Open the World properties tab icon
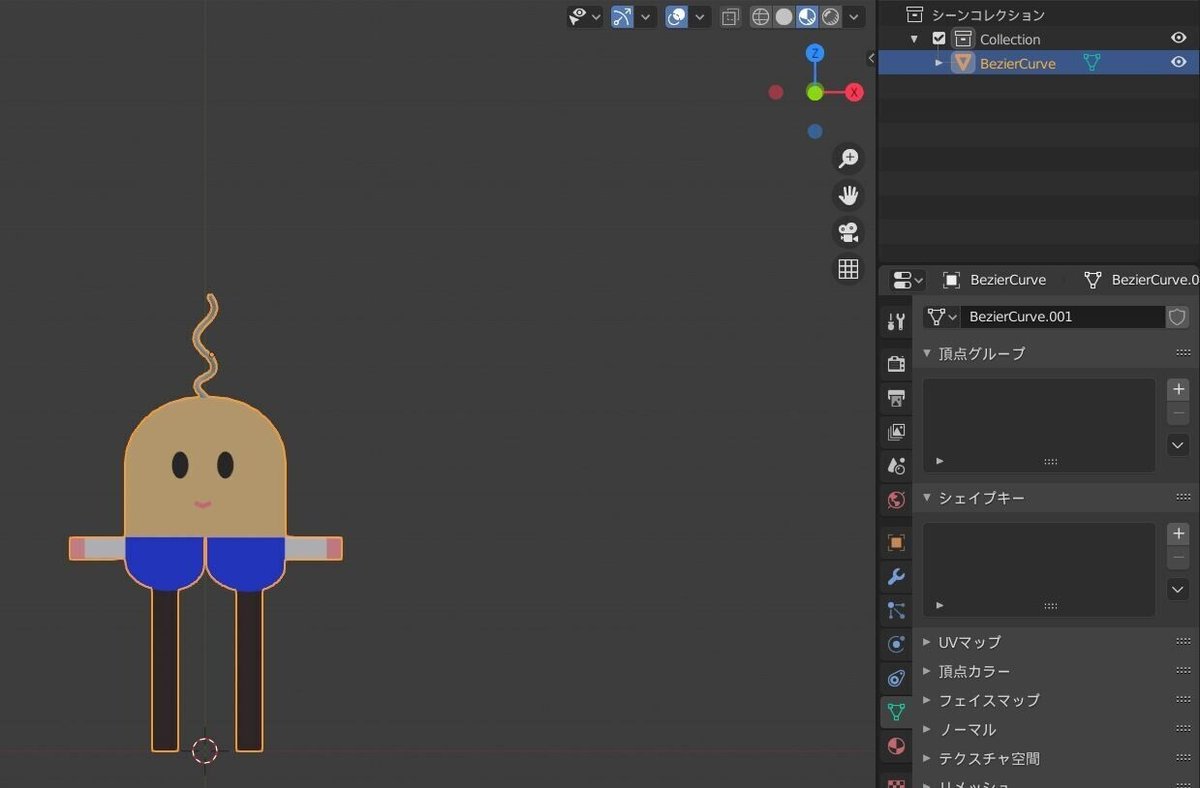Viewport: 1200px width, 788px height. point(896,500)
